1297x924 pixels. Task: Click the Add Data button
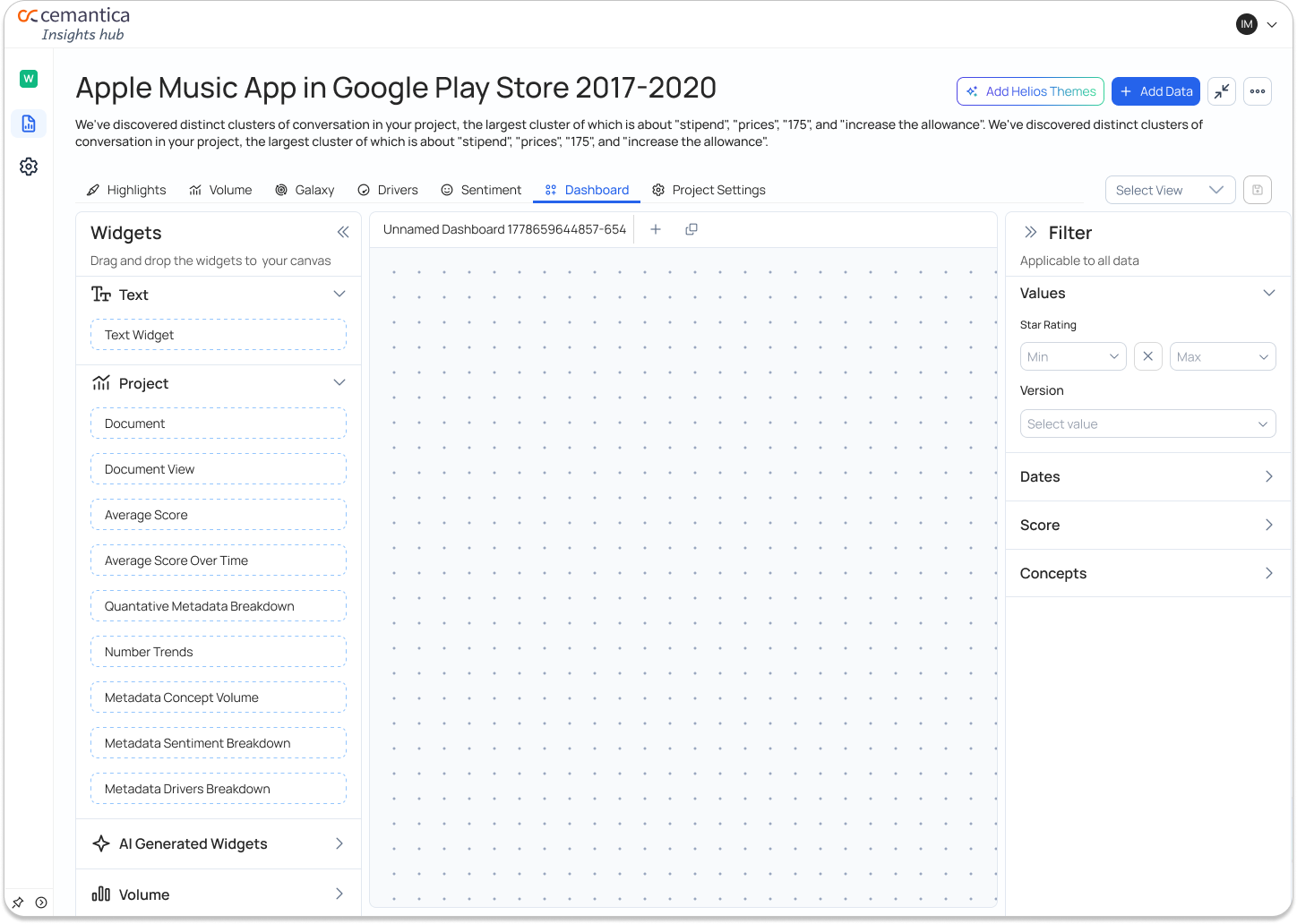click(x=1156, y=91)
